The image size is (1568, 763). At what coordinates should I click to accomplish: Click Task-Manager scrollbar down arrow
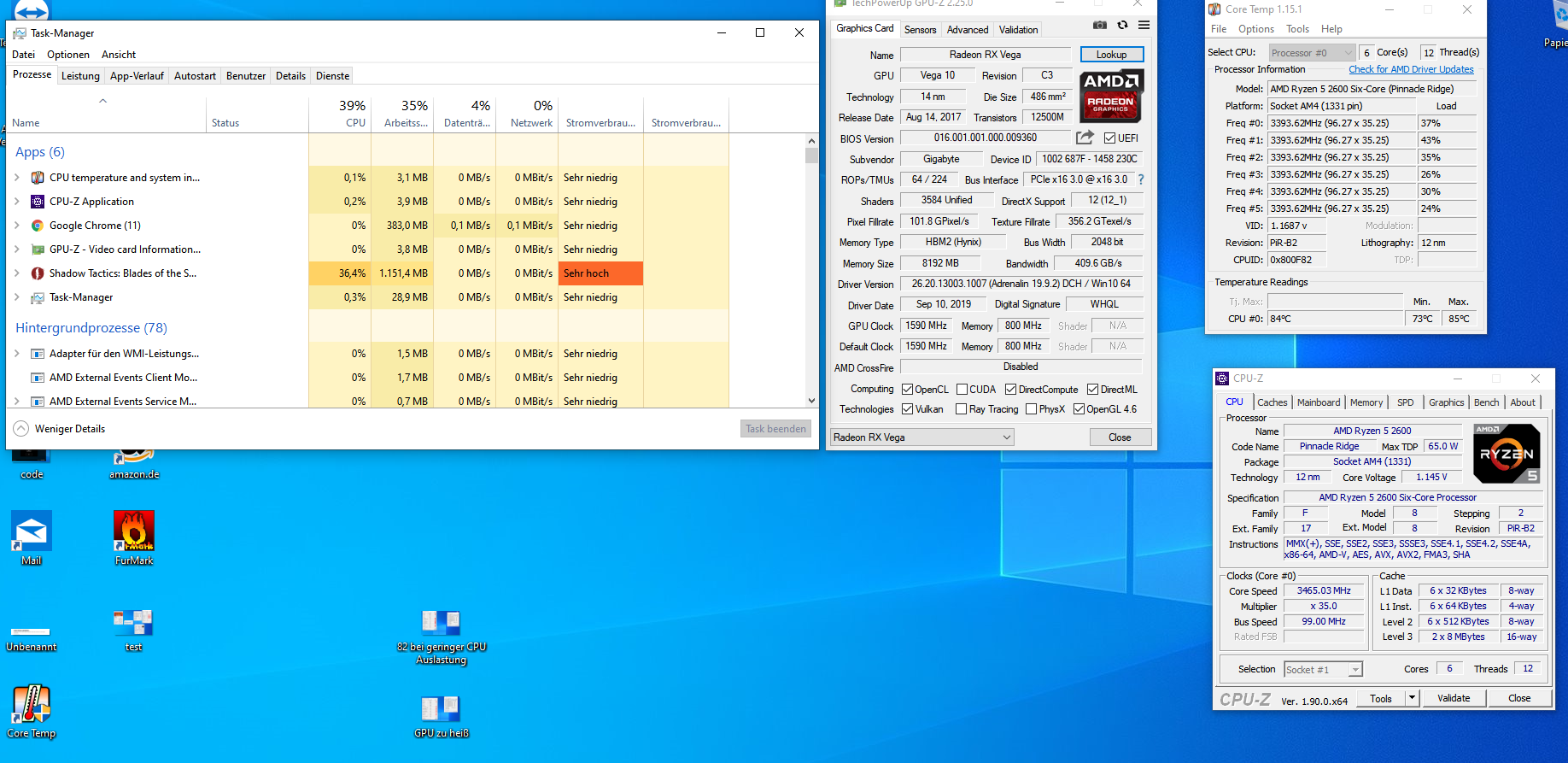pos(812,400)
